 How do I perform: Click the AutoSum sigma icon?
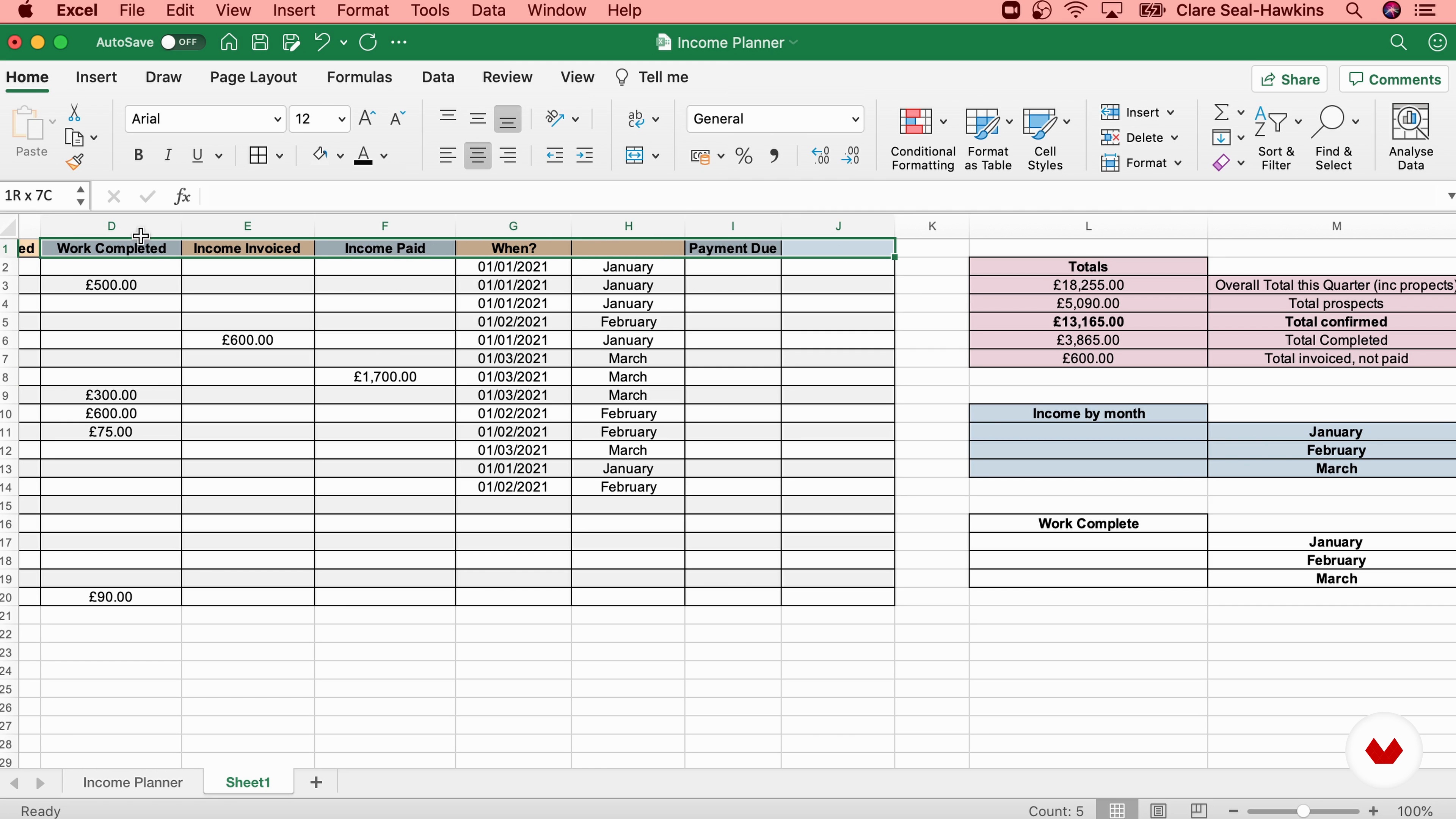[x=1221, y=112]
